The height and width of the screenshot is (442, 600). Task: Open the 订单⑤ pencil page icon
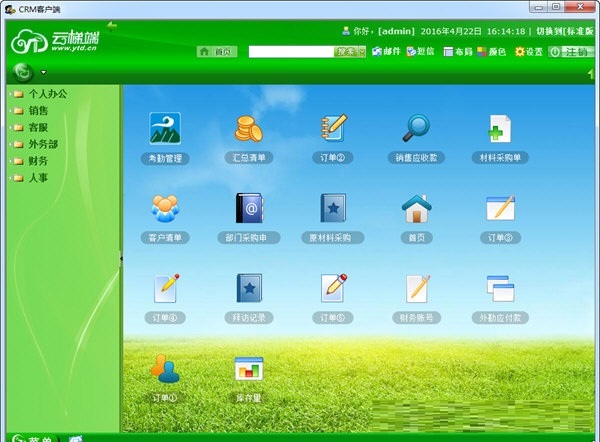tap(334, 288)
